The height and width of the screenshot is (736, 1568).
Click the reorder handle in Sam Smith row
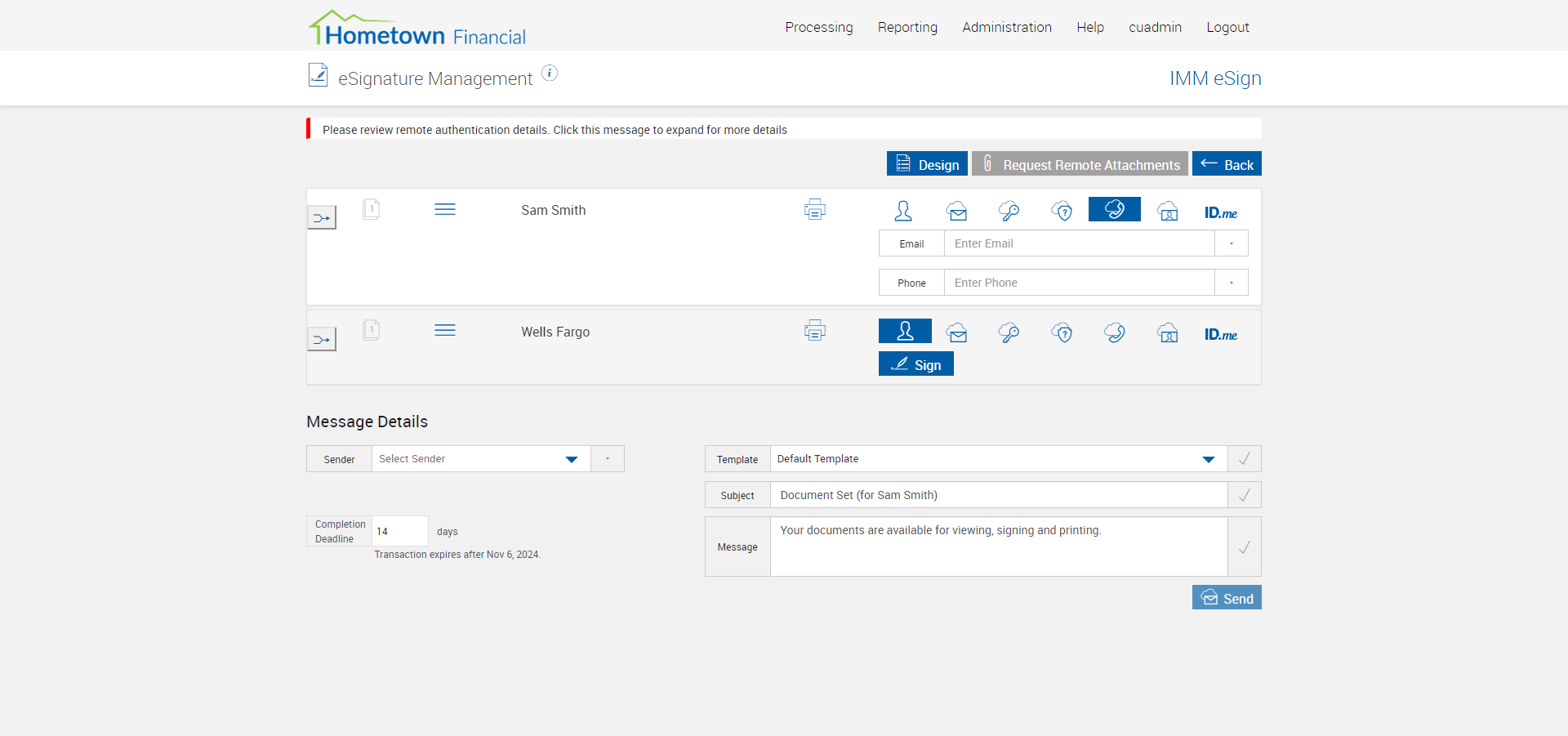[x=445, y=209]
